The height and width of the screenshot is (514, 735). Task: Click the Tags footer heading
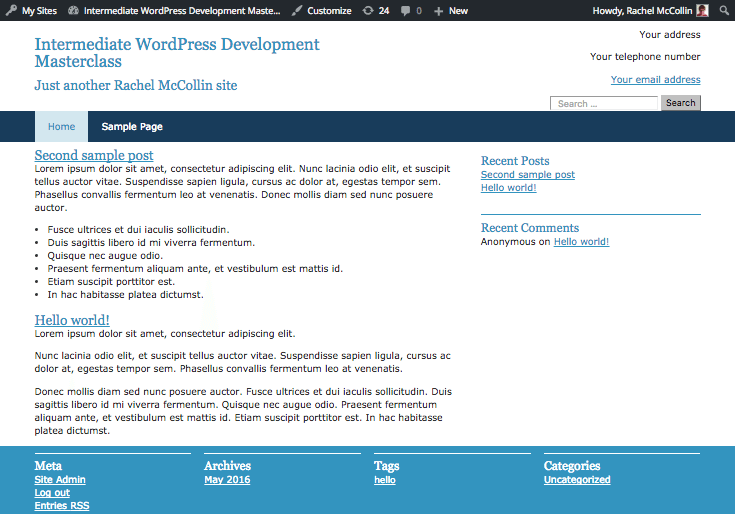click(387, 466)
